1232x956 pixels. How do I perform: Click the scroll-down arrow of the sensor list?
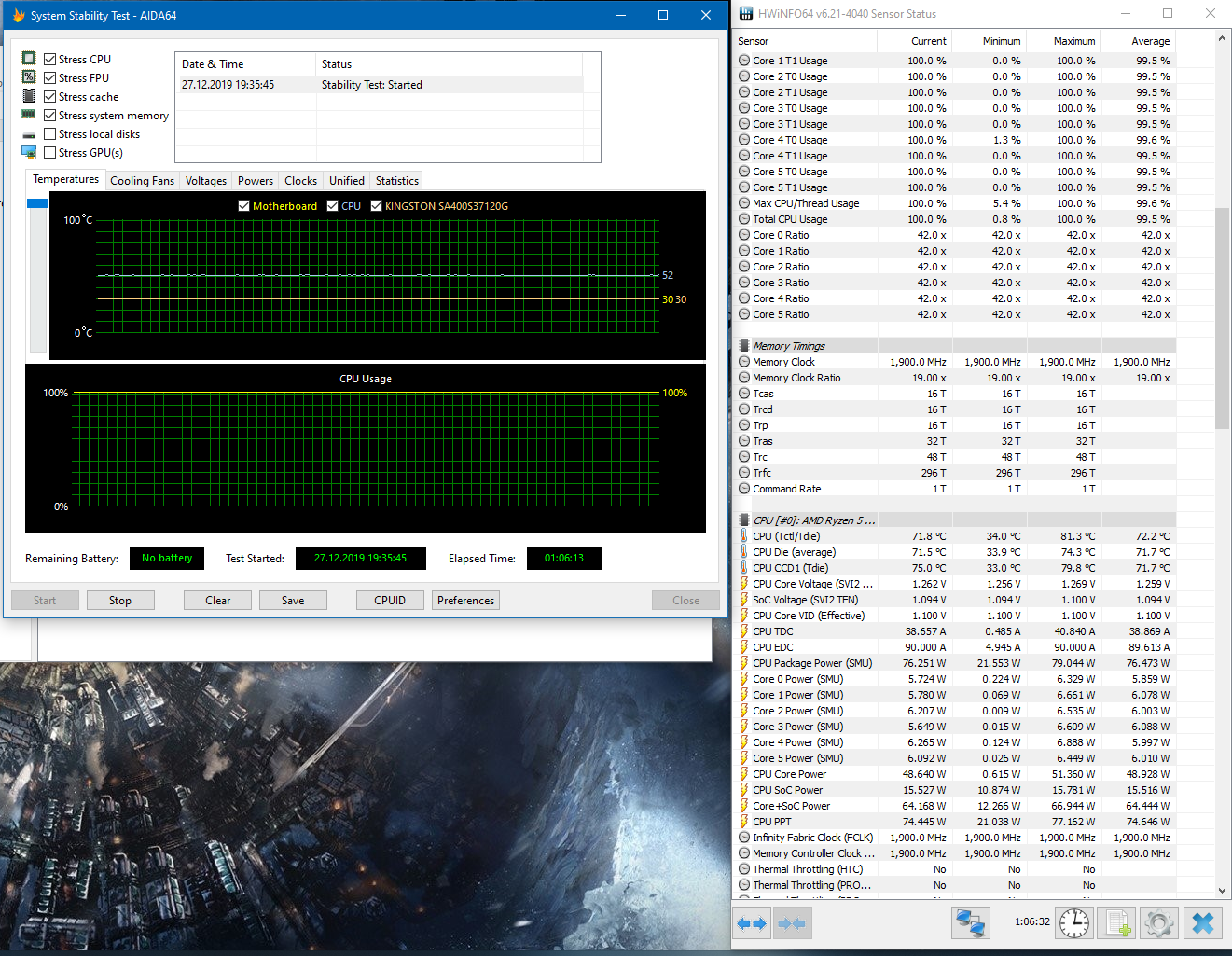pyautogui.click(x=1222, y=890)
